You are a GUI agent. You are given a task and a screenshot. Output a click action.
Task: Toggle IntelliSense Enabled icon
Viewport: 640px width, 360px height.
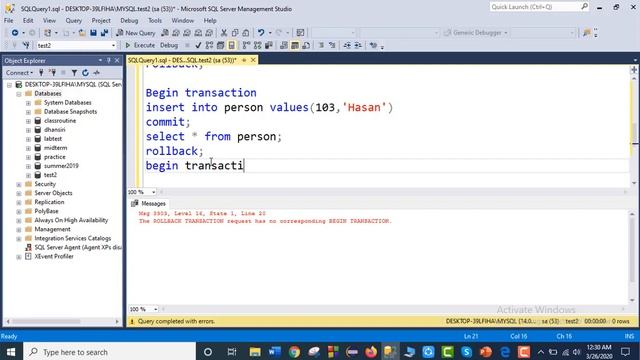tap(231, 45)
